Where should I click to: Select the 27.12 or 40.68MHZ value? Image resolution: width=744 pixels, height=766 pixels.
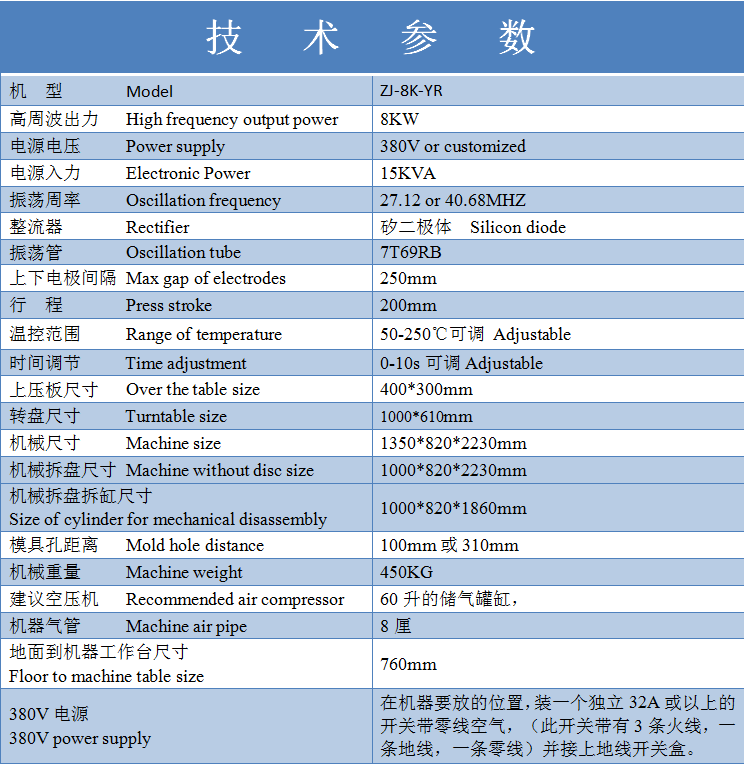pos(452,200)
